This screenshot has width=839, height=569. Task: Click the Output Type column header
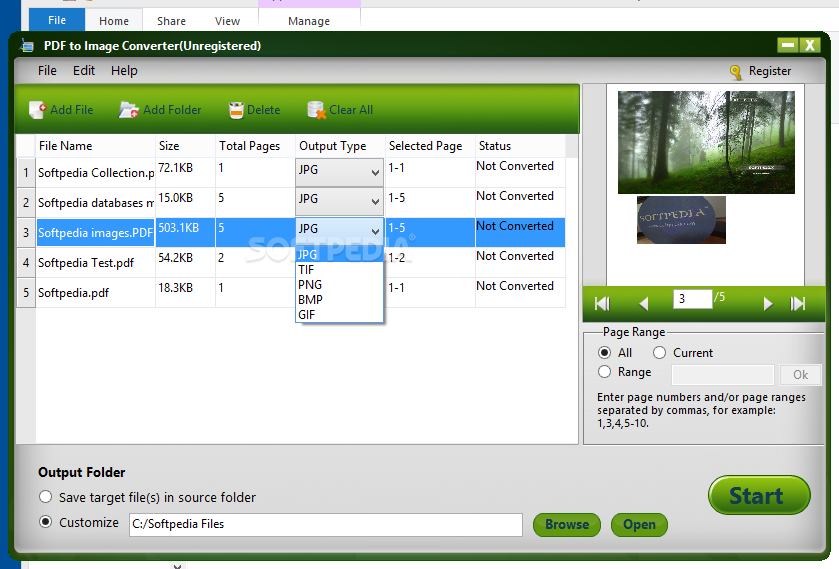coord(340,146)
